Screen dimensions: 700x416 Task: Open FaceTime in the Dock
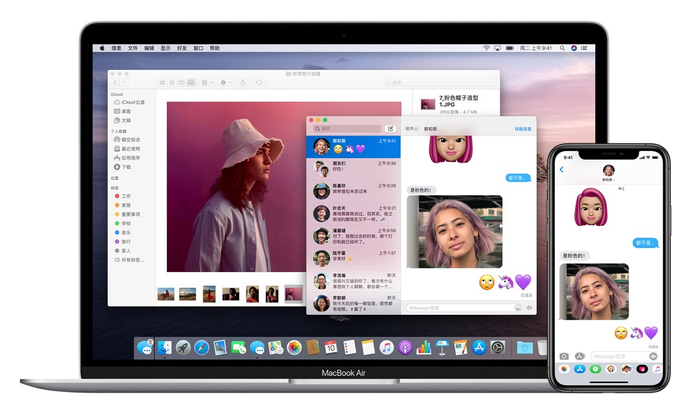click(x=238, y=347)
